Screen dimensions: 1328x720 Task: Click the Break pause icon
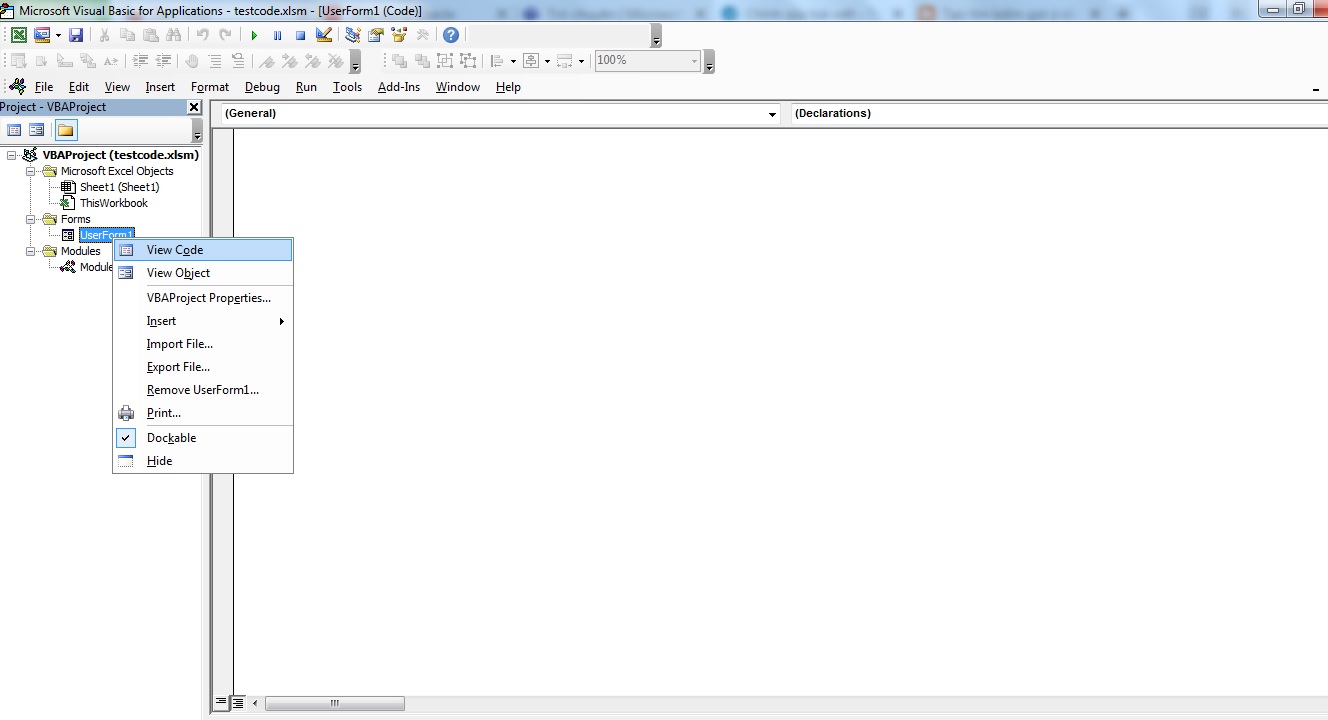277,35
